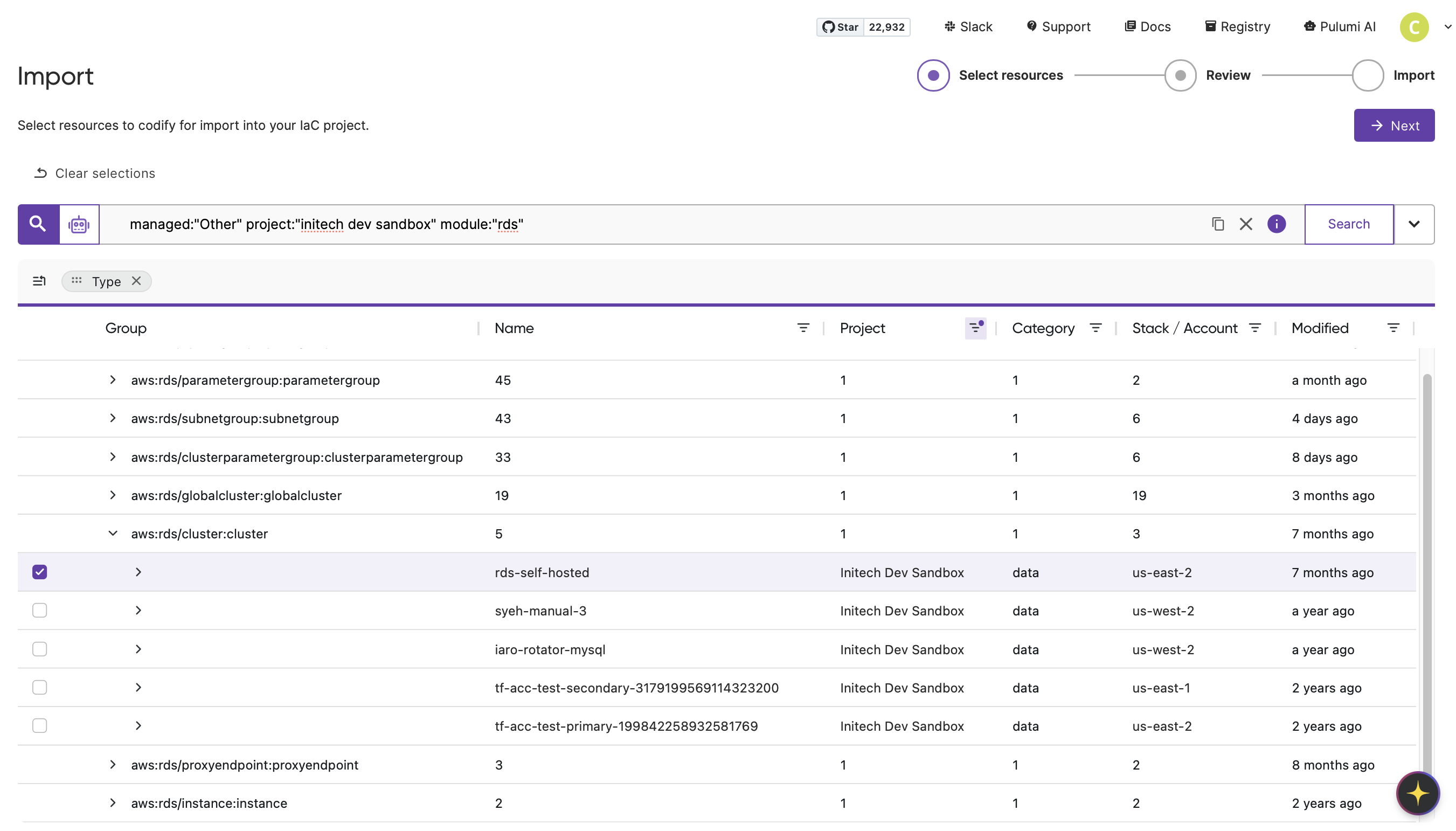The width and height of the screenshot is (1456, 831).
Task: Open the dropdown arrow beside Search button
Action: point(1413,224)
